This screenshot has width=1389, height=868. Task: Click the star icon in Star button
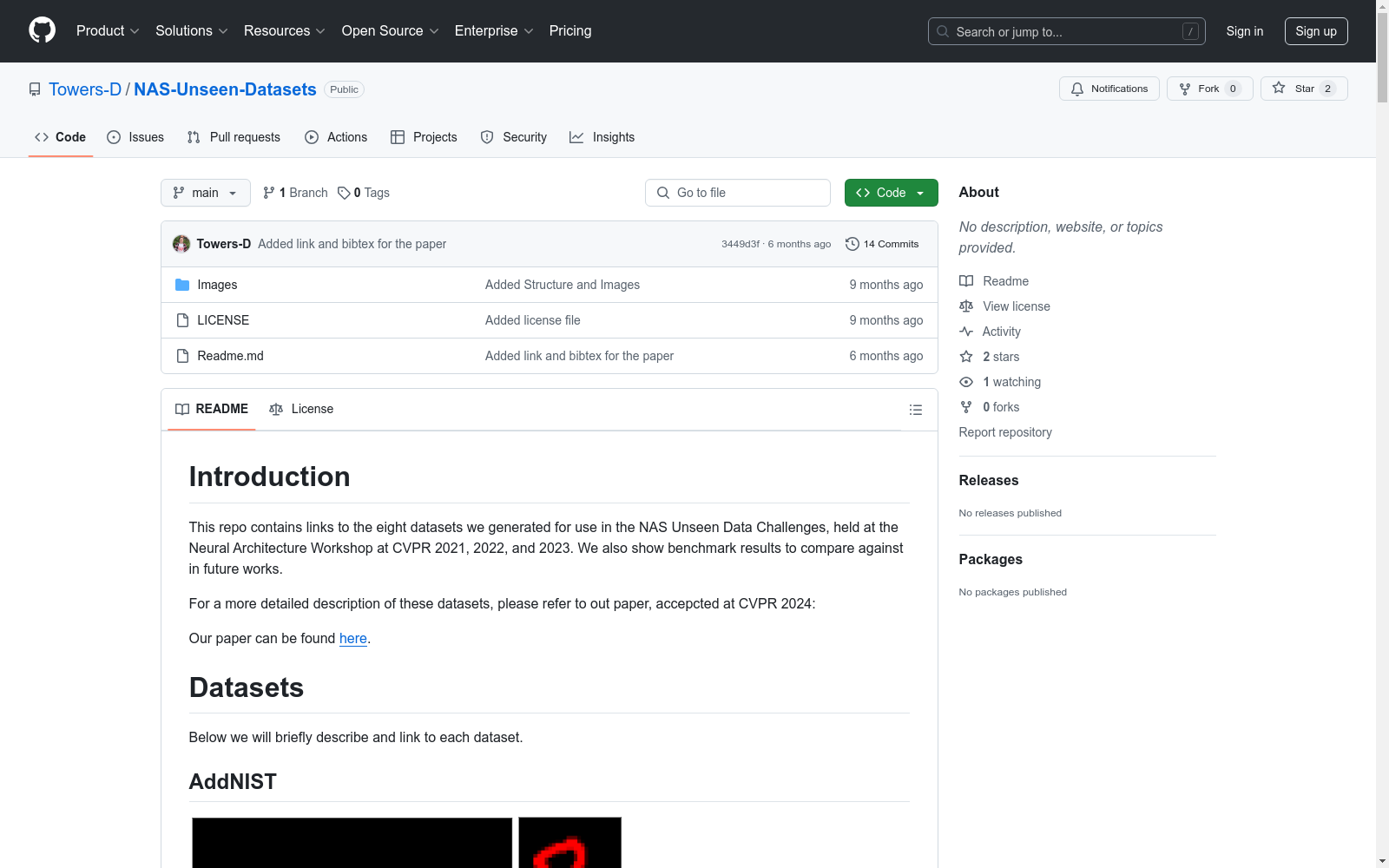(1279, 88)
